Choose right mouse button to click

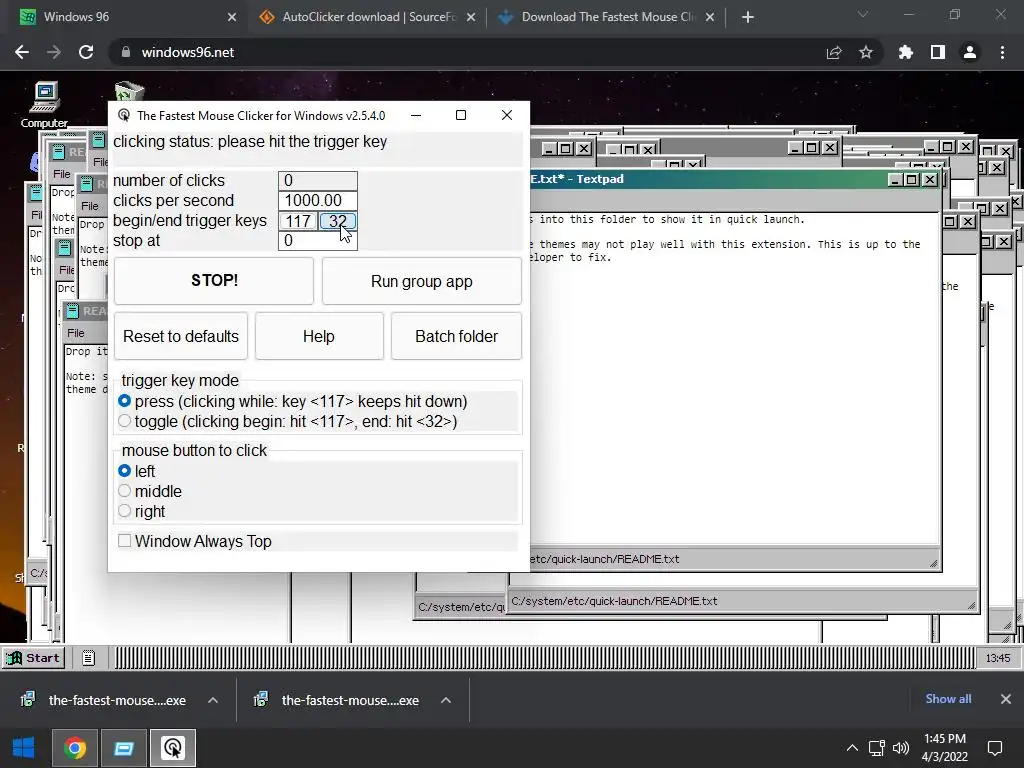click(125, 511)
